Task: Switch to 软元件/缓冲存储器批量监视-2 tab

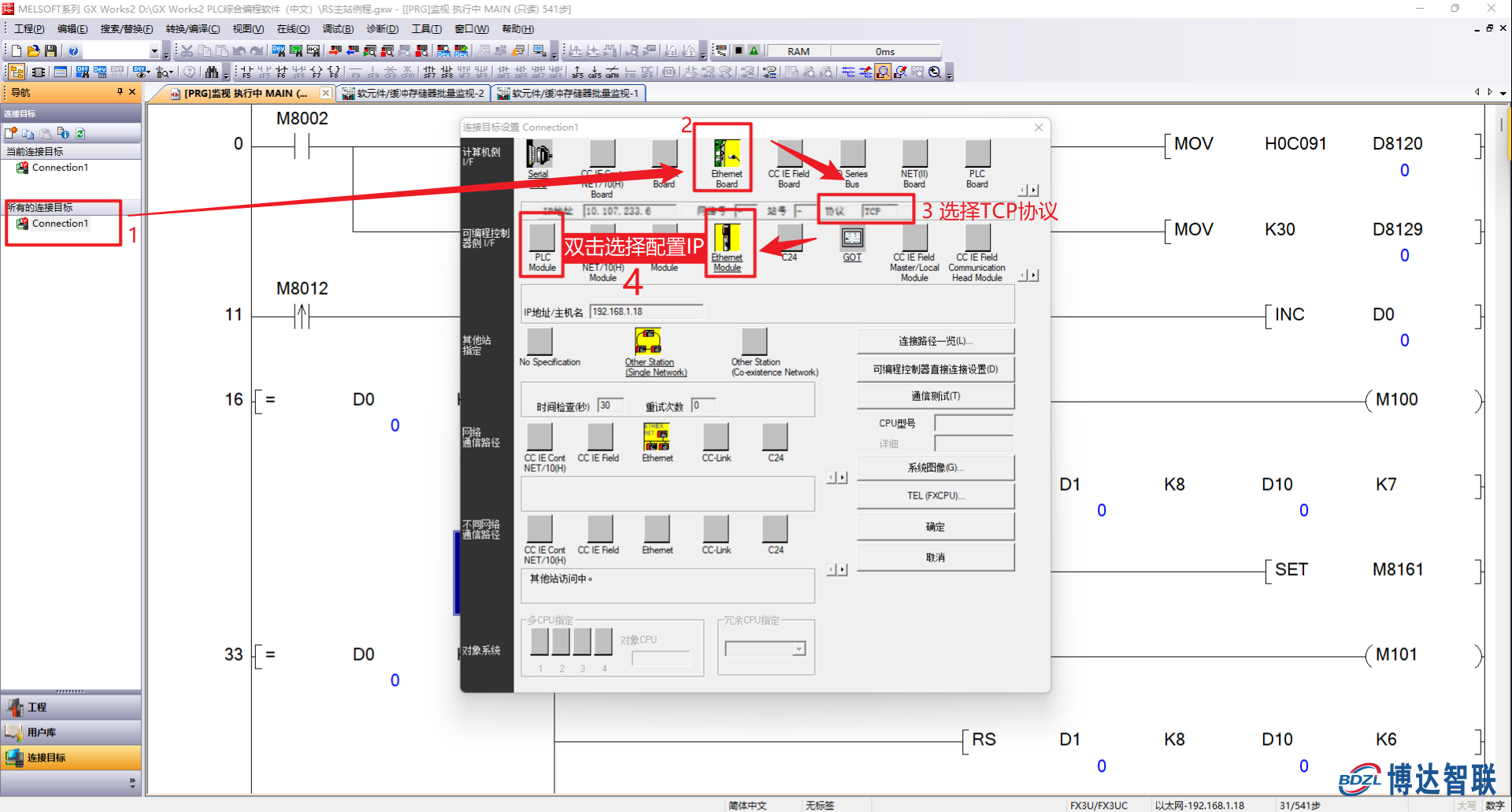Action: pos(413,93)
